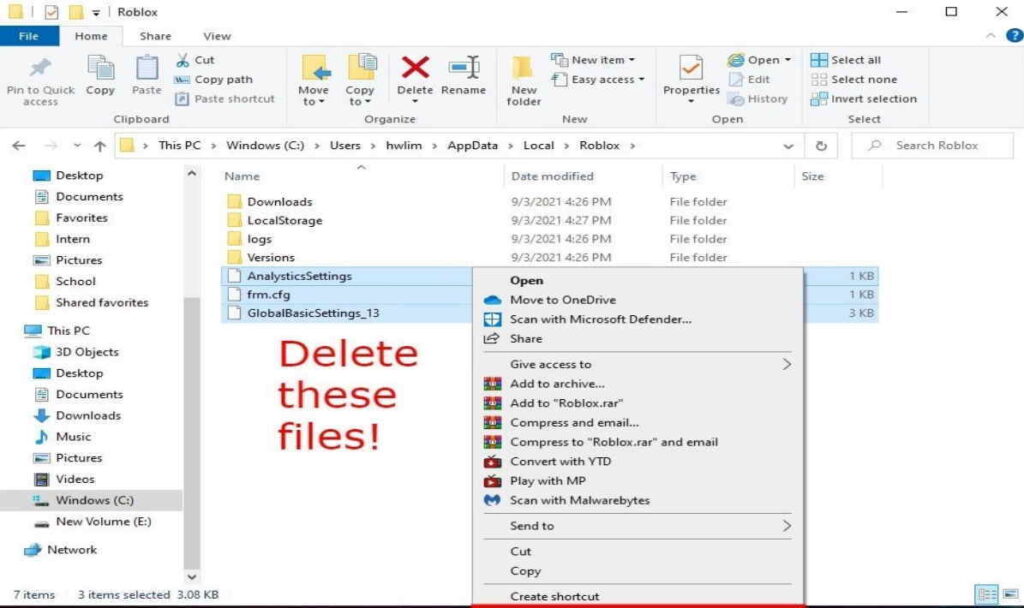Click AppData in the address path
This screenshot has height=608, width=1024.
click(x=472, y=146)
